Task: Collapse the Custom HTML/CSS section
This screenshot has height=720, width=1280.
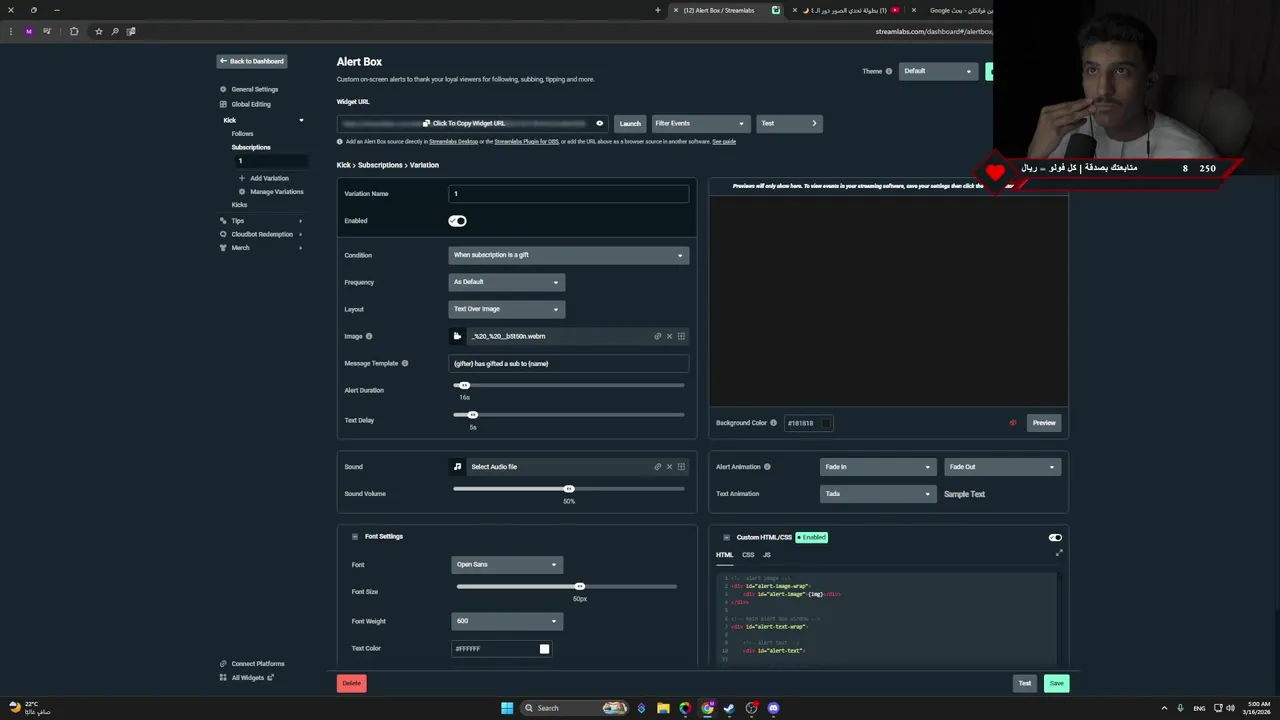Action: click(x=726, y=537)
